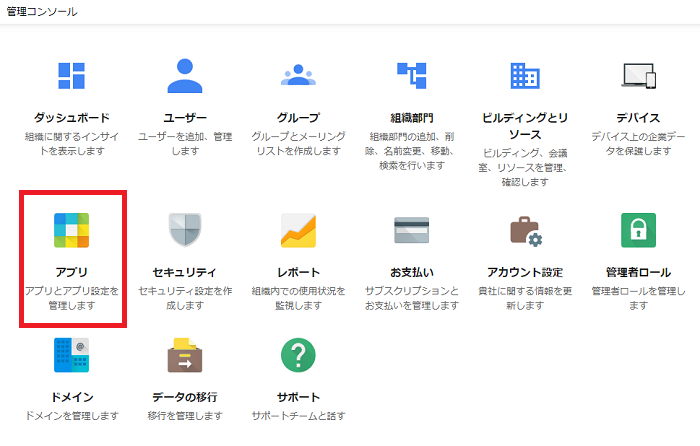Select the お支払い title link
The image size is (700, 446).
pos(412,272)
